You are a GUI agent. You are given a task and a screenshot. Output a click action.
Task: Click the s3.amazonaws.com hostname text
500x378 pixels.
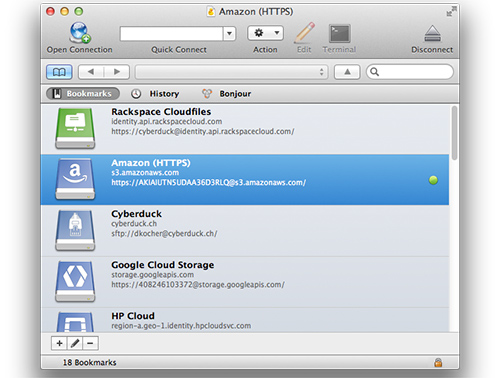145,173
